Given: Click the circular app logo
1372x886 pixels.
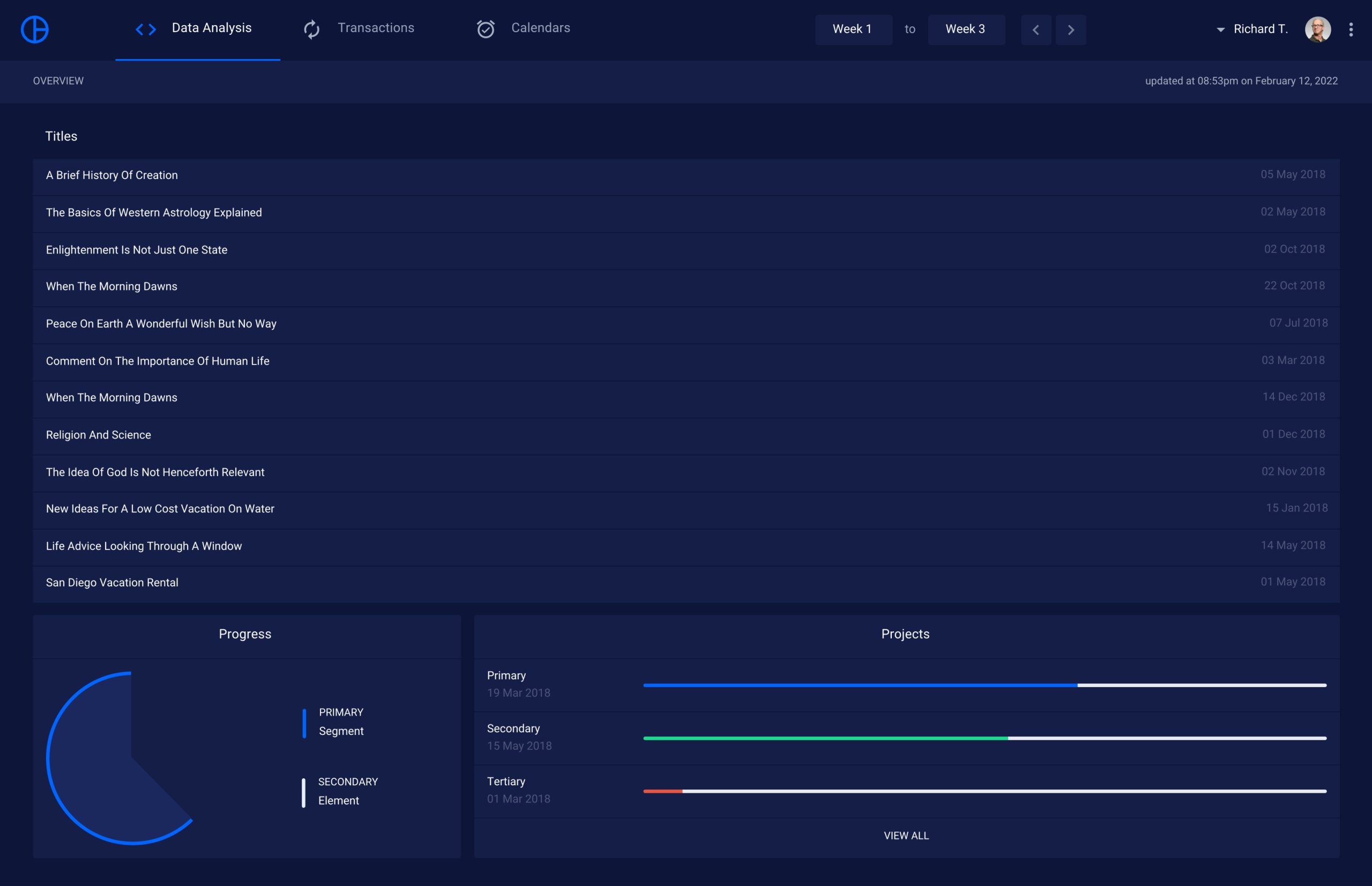Looking at the screenshot, I should pos(34,29).
